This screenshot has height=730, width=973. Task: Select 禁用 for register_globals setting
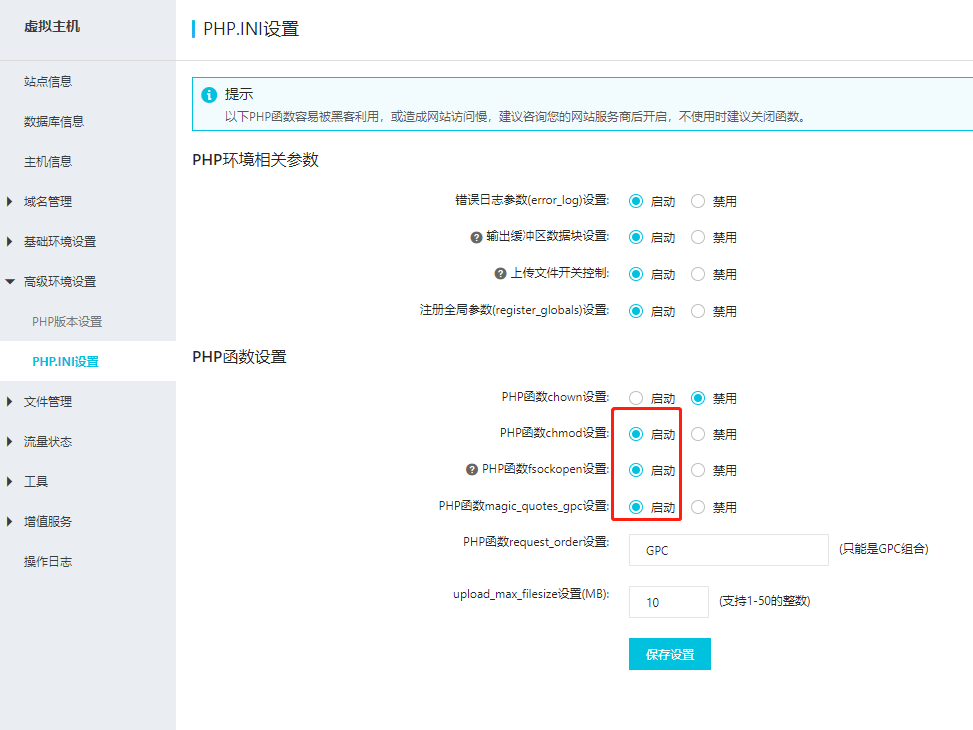698,311
